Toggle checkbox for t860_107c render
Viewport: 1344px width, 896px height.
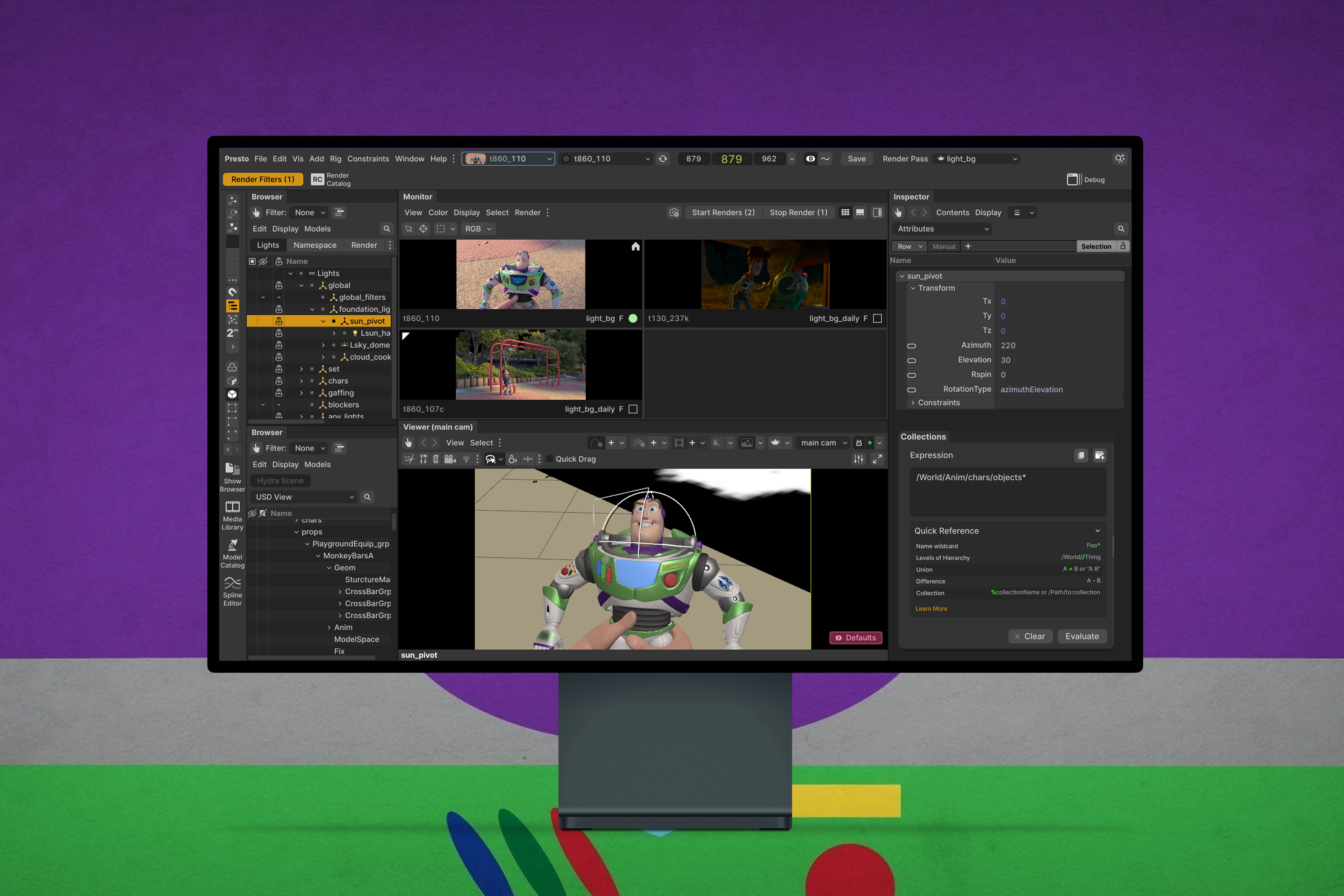[633, 409]
